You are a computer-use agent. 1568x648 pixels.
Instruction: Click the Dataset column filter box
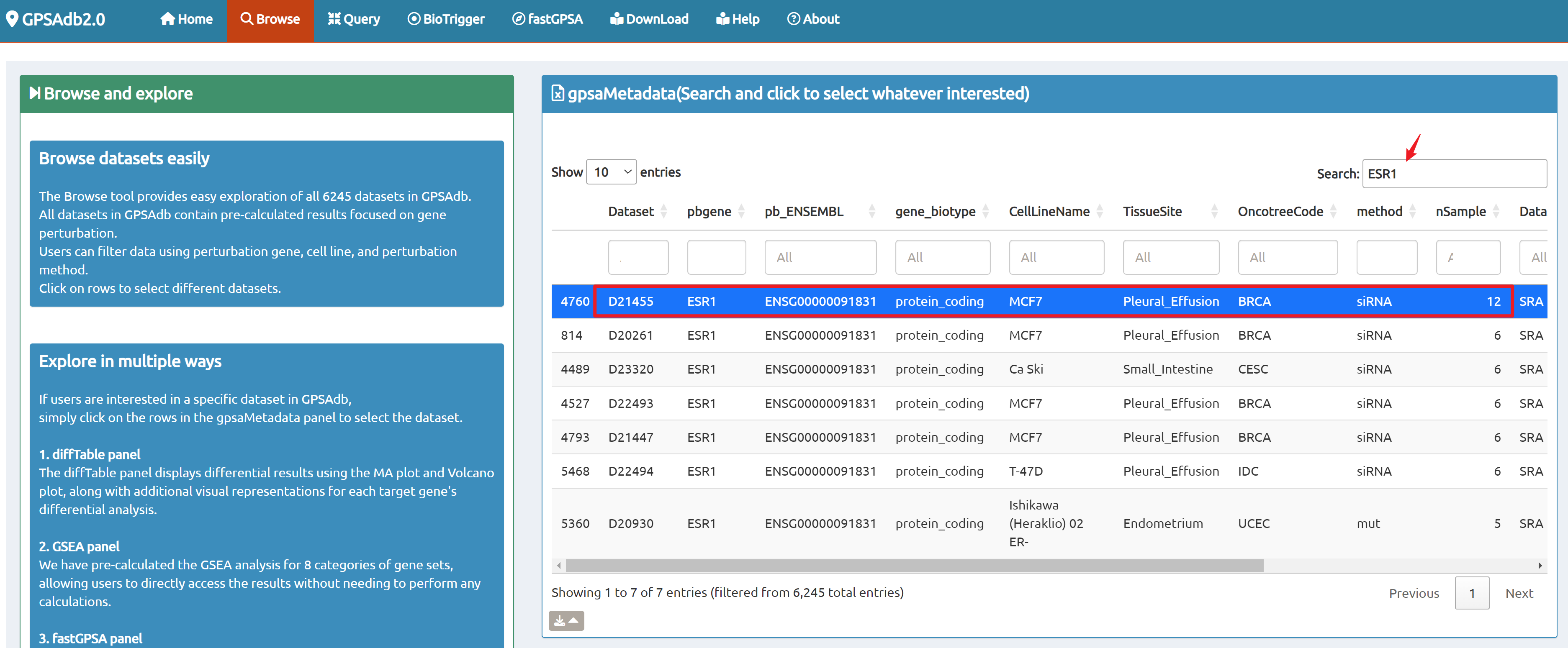pos(638,257)
